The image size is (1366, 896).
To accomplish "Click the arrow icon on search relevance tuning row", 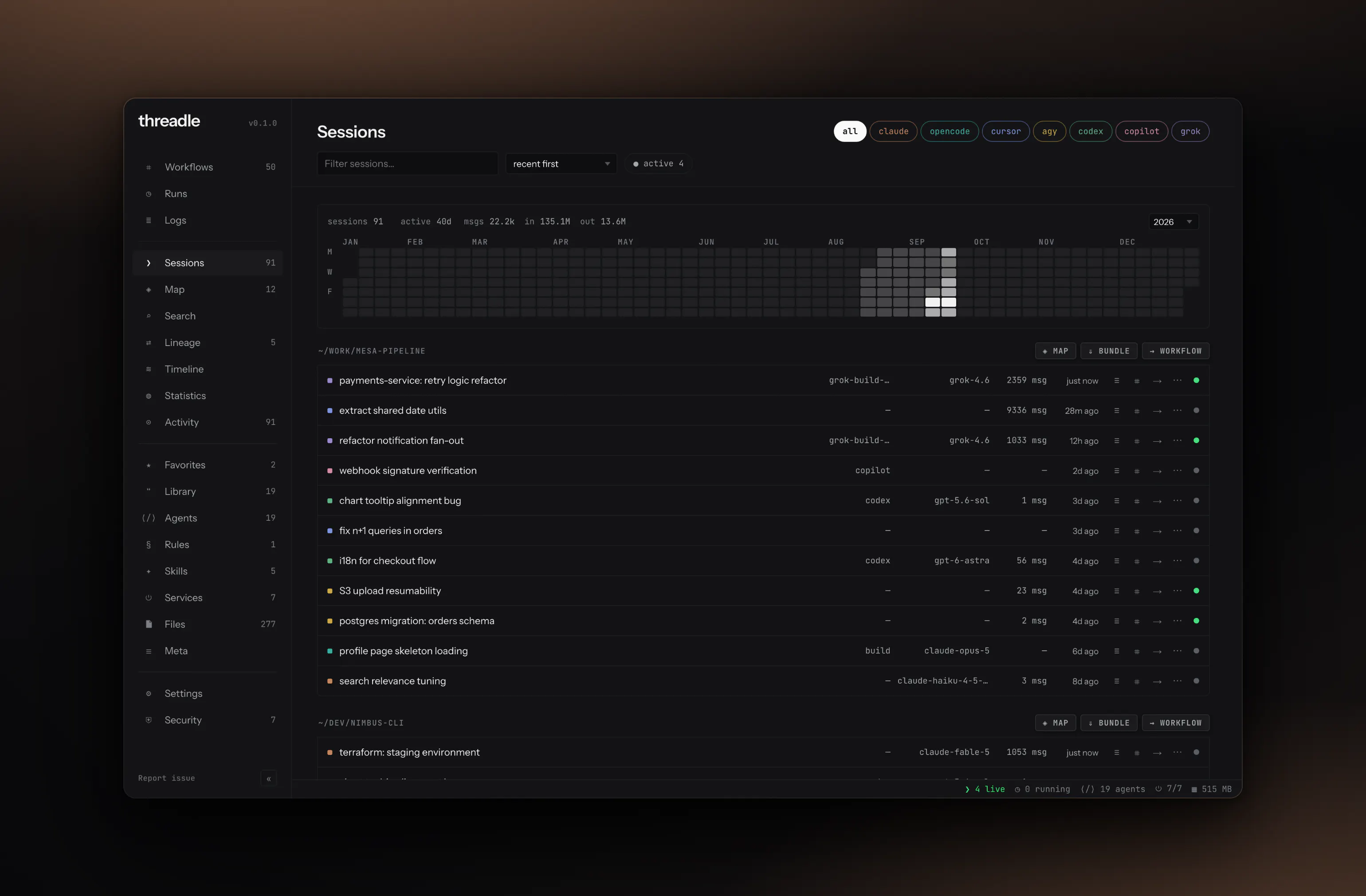I will tap(1157, 681).
